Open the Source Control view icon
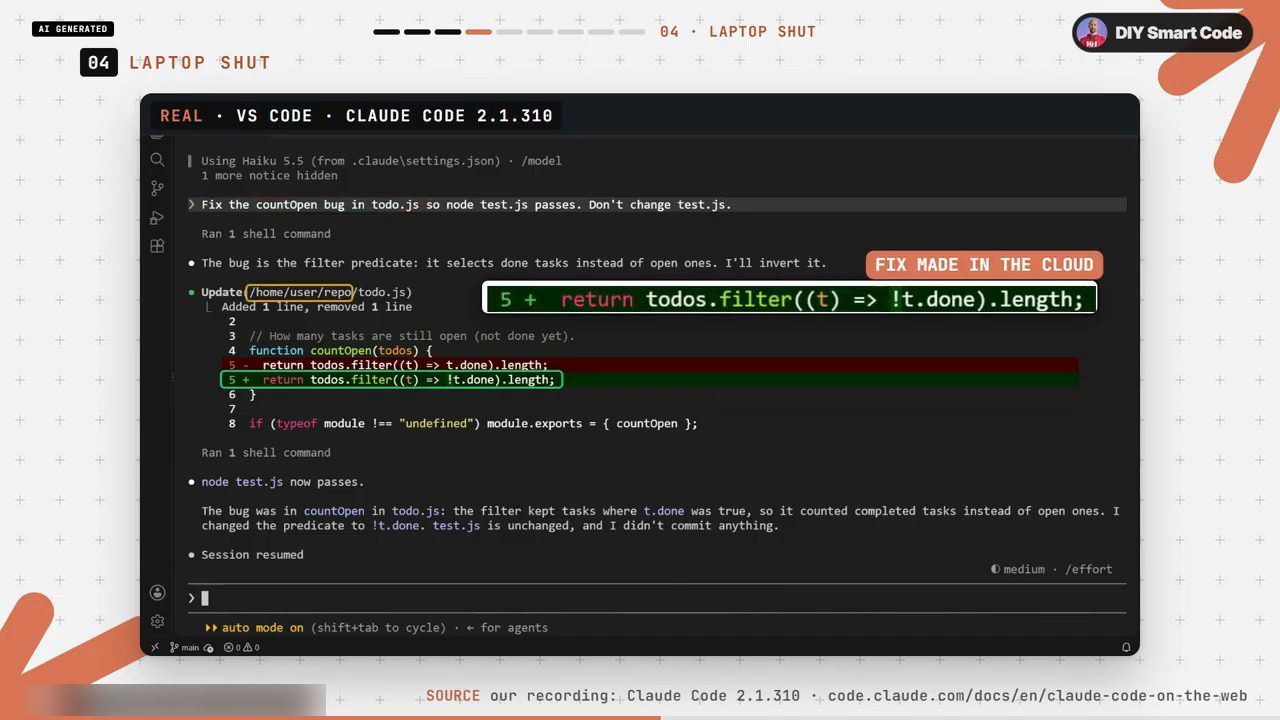 (x=157, y=188)
